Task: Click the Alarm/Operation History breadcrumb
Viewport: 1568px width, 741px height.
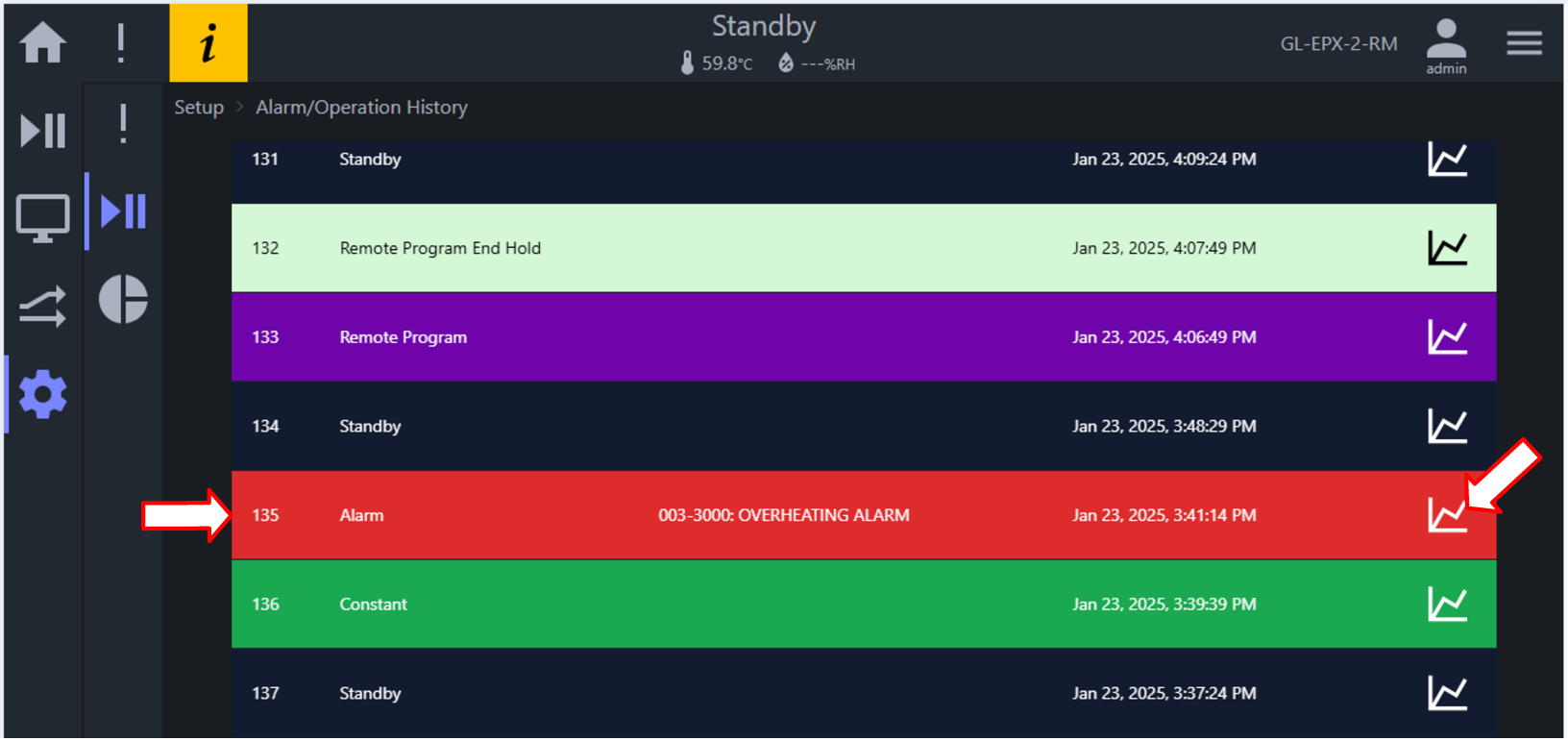Action: [361, 108]
